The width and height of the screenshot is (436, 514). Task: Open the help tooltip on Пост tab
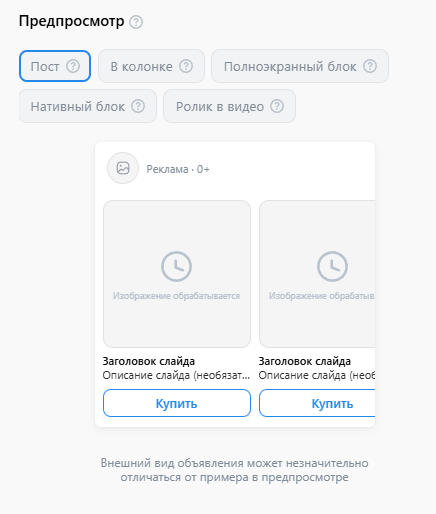coord(73,66)
